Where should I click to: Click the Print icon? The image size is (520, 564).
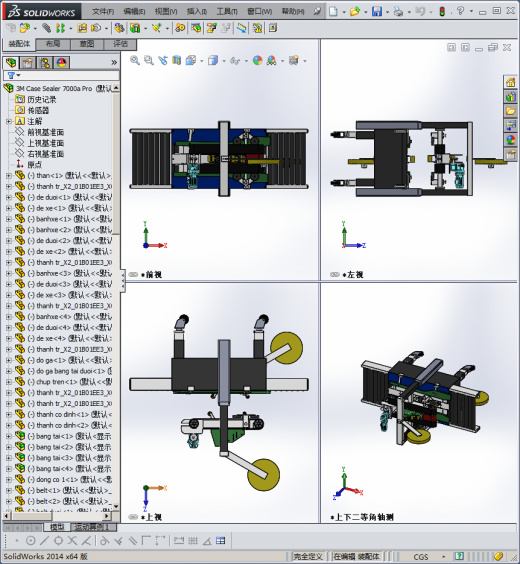398,12
